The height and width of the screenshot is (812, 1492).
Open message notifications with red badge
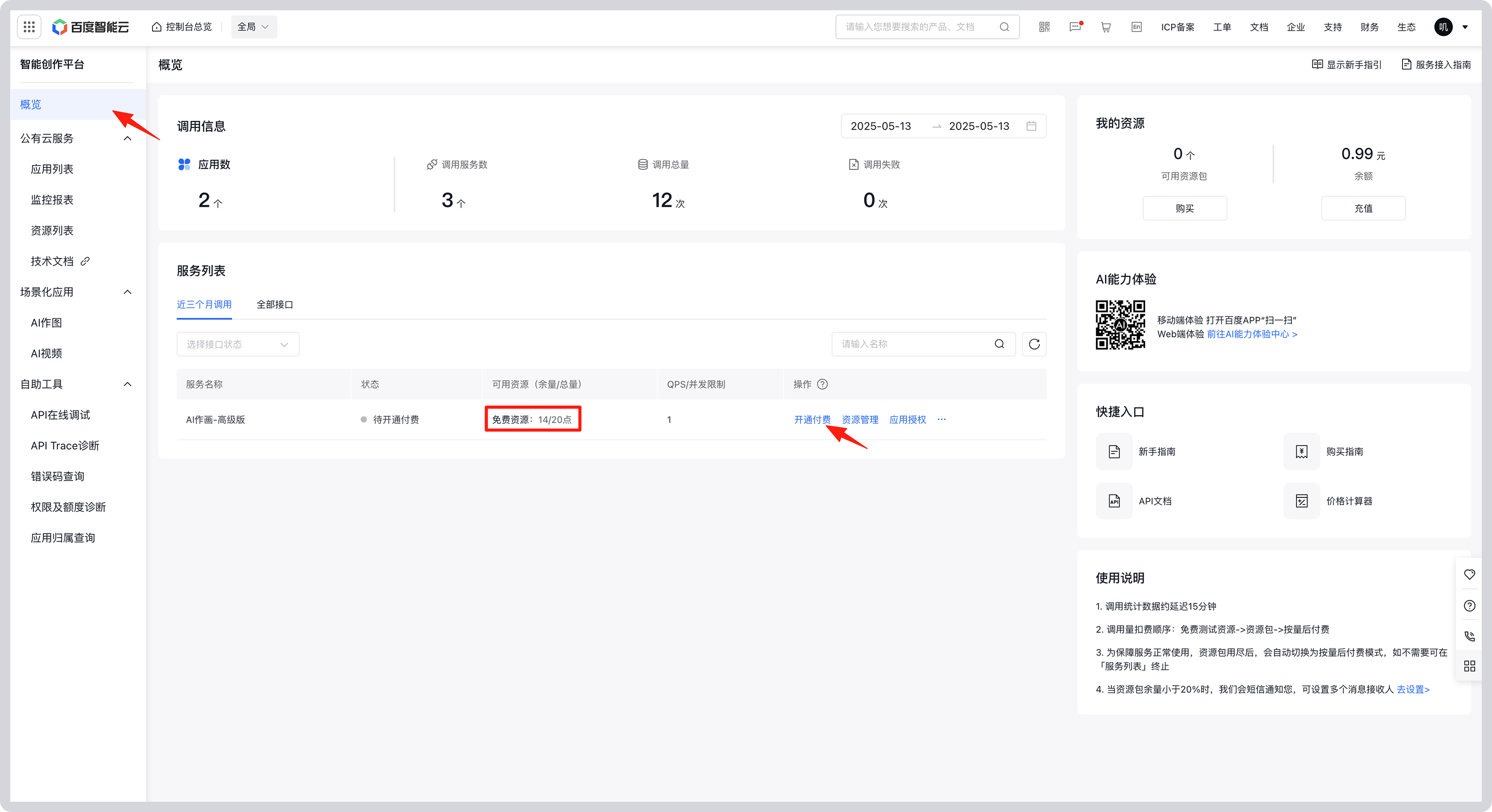pos(1075,27)
